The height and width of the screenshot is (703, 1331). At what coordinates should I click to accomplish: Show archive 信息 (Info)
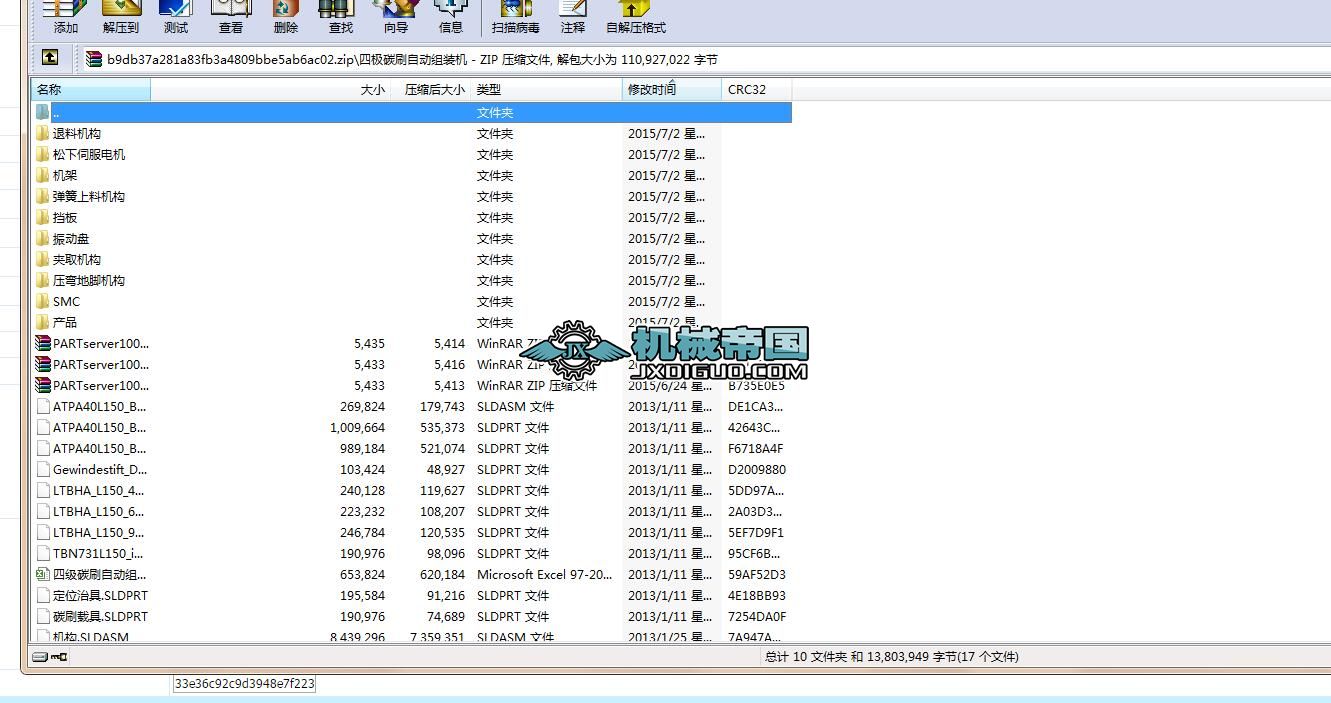(451, 10)
